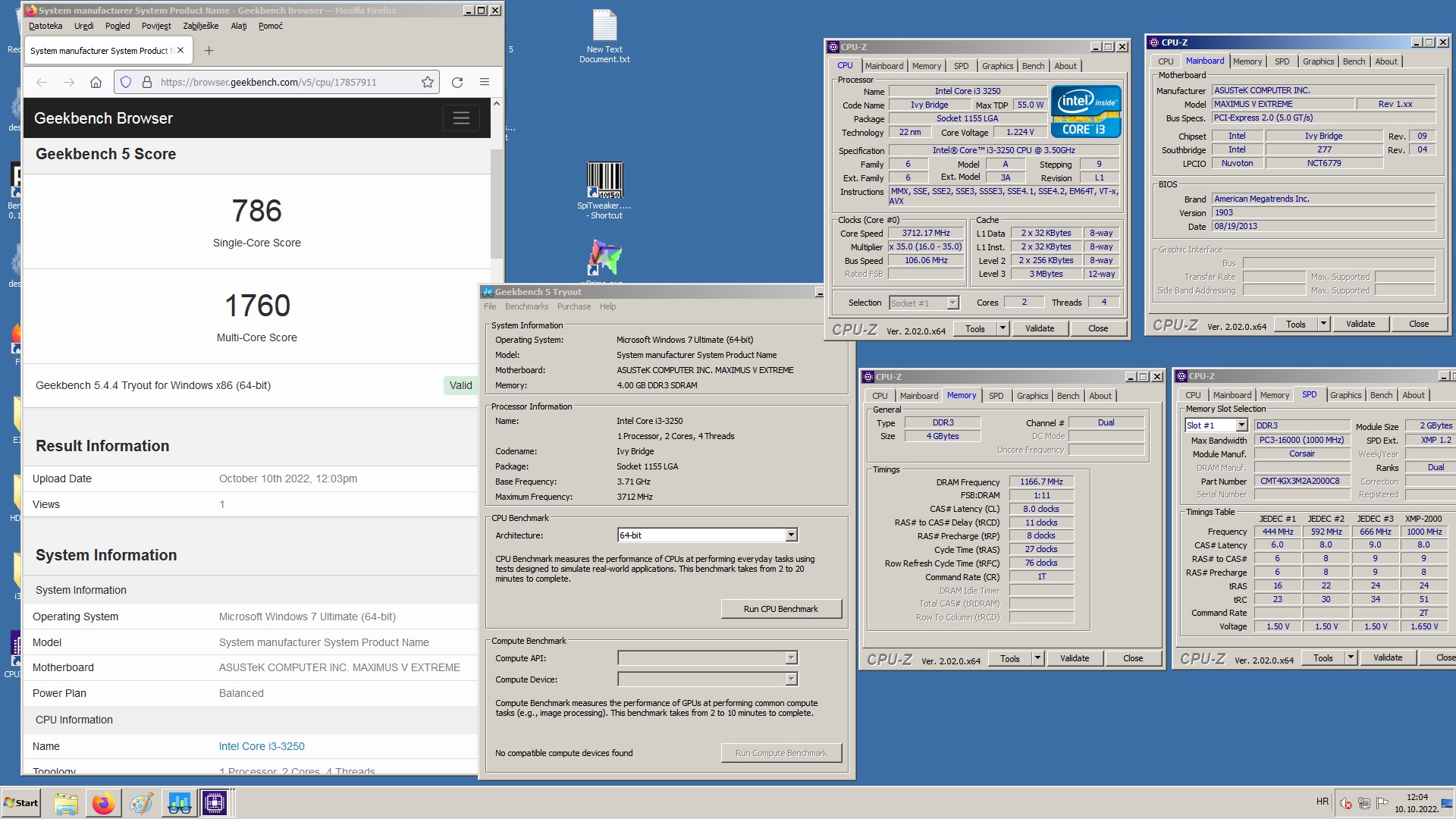Click Validate in the CPU-Z CPU window
The height and width of the screenshot is (819, 1456).
pos(1040,328)
